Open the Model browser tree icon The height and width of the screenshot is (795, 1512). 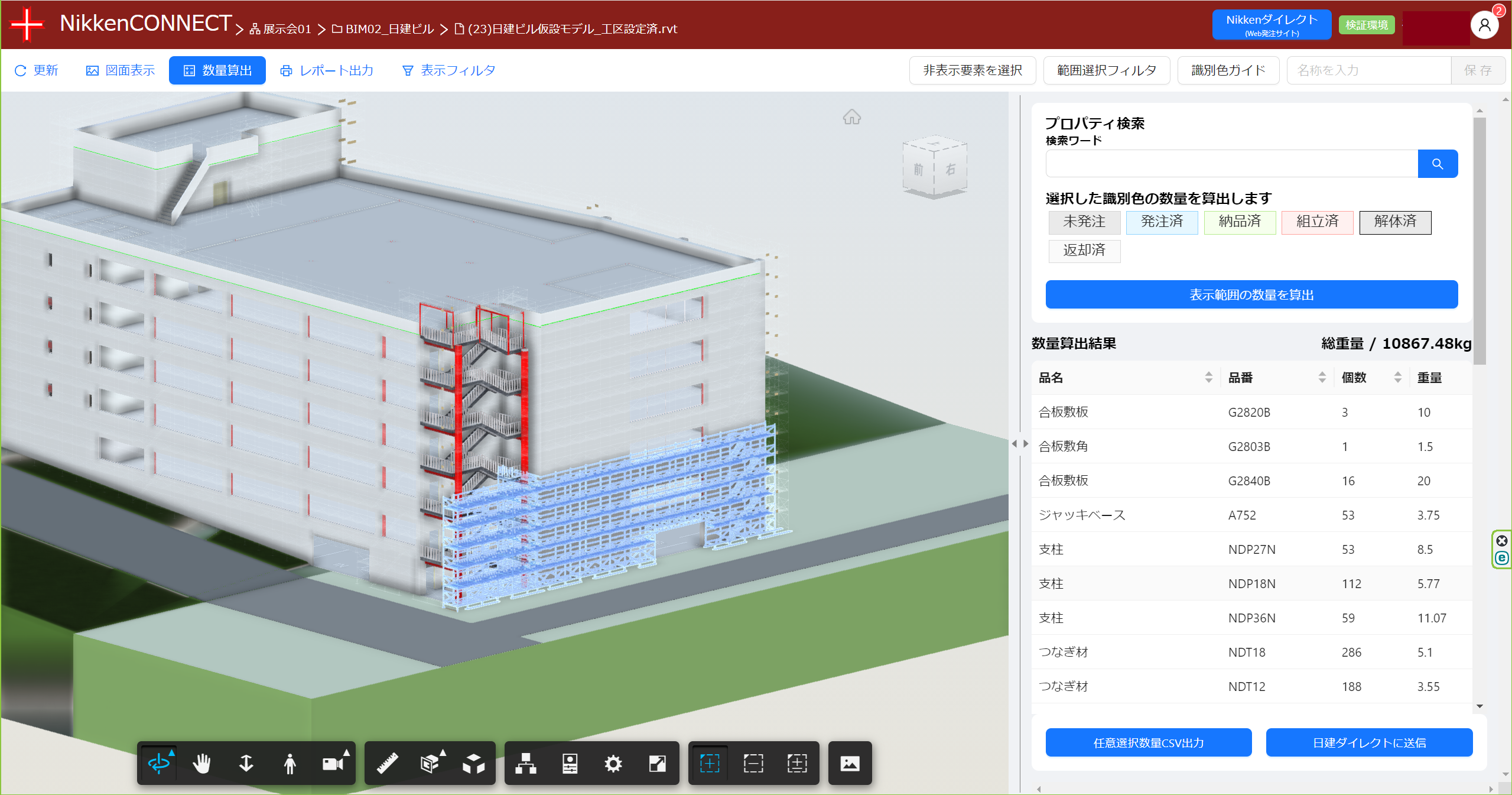pyautogui.click(x=525, y=763)
